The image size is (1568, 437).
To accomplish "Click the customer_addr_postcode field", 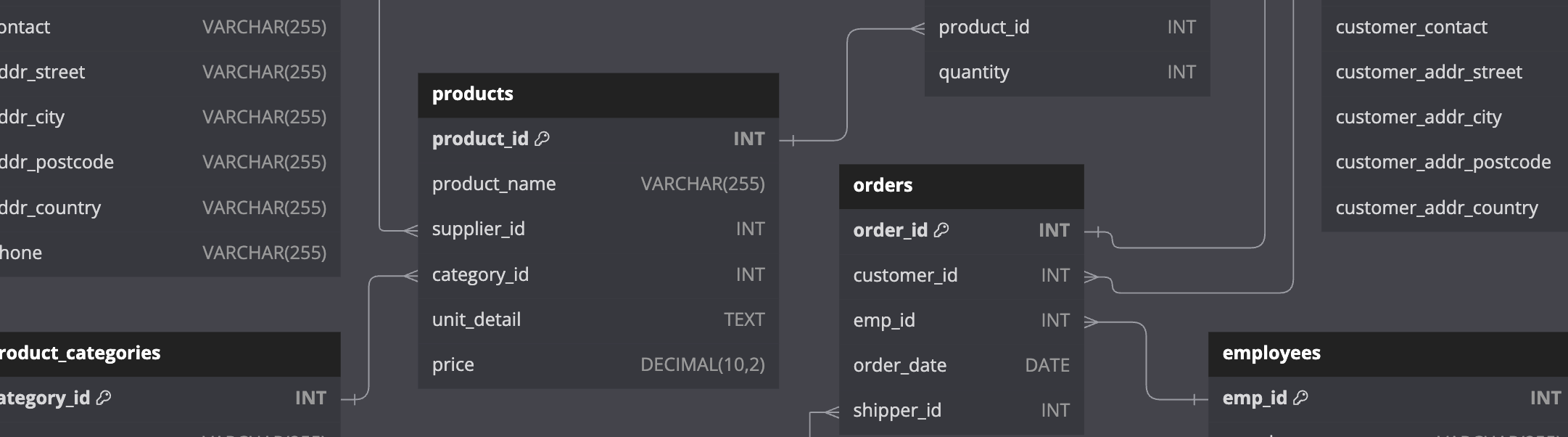I will point(1445,163).
